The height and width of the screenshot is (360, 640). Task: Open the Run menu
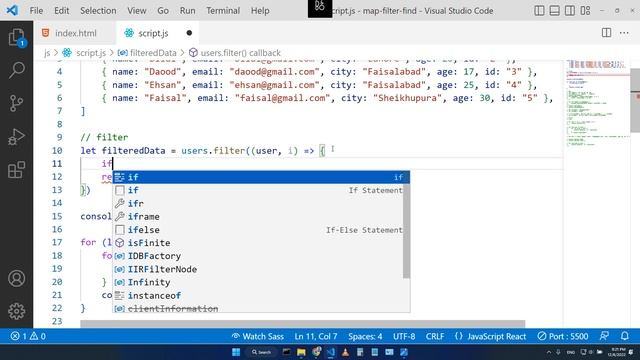pos(187,11)
